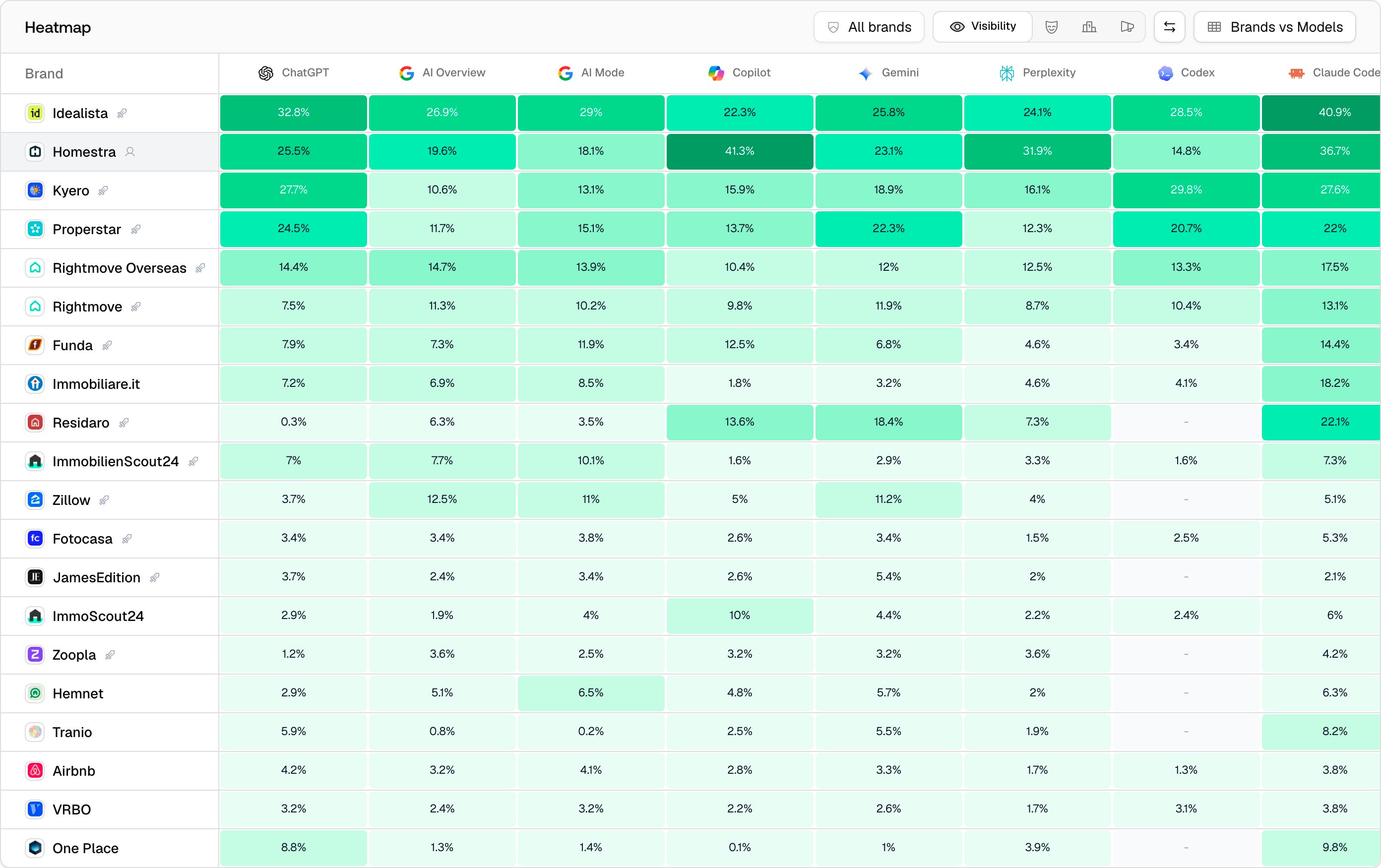The image size is (1381, 868).
Task: Click link icon beside Rightmove Overseas
Action: 200,268
